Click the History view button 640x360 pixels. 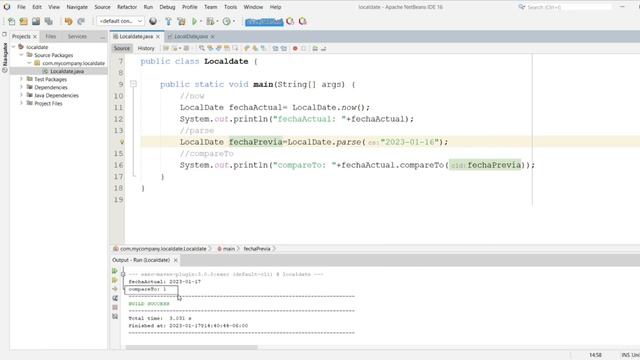tap(146, 48)
